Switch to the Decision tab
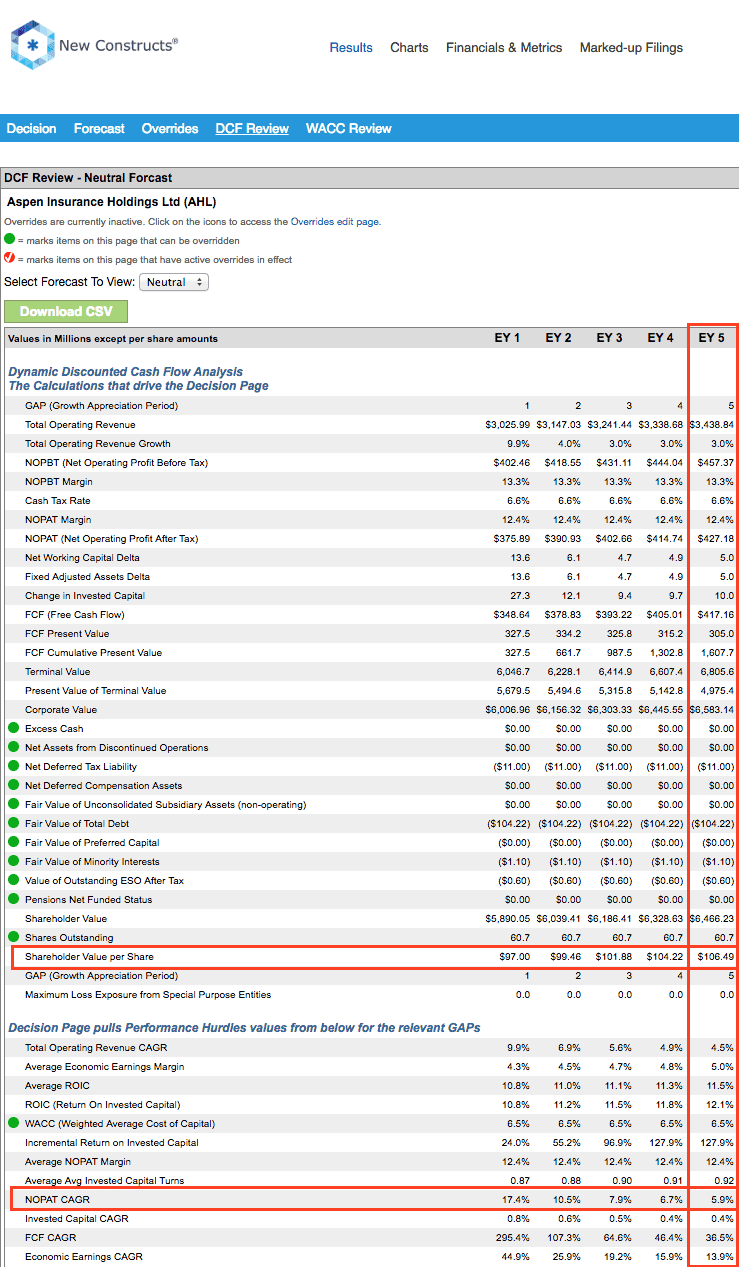The image size is (739, 1267). click(x=31, y=128)
